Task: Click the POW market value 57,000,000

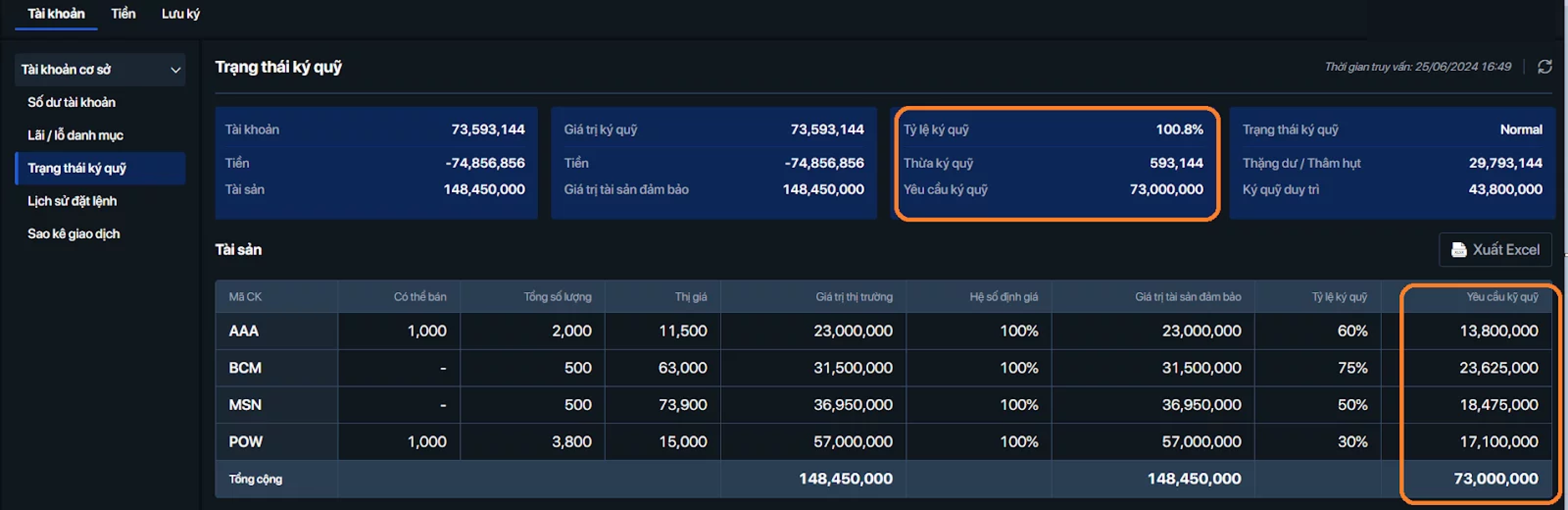Action: click(x=853, y=442)
